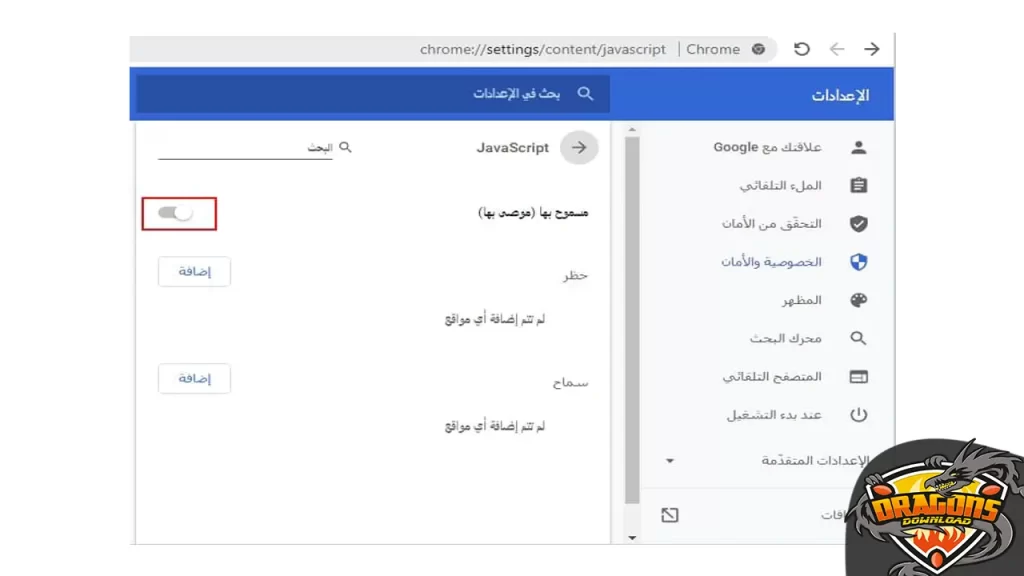
Task: Open عند بدء التشغيل startup settings icon
Action: tap(858, 414)
